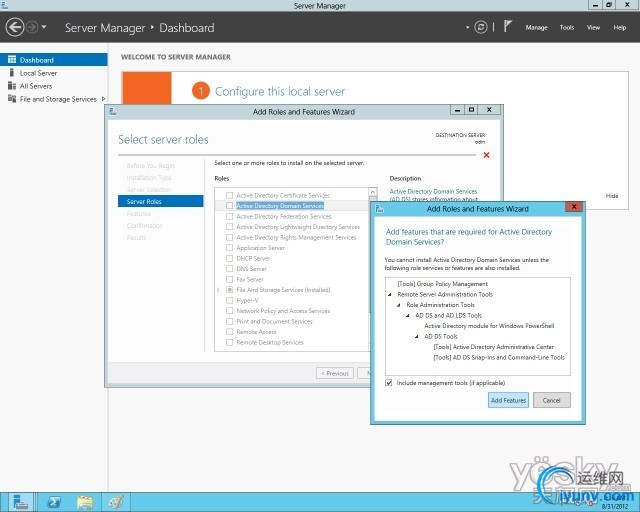Image resolution: width=640 pixels, height=512 pixels.
Task: Click the forward navigation arrow in header
Action: 32,27
